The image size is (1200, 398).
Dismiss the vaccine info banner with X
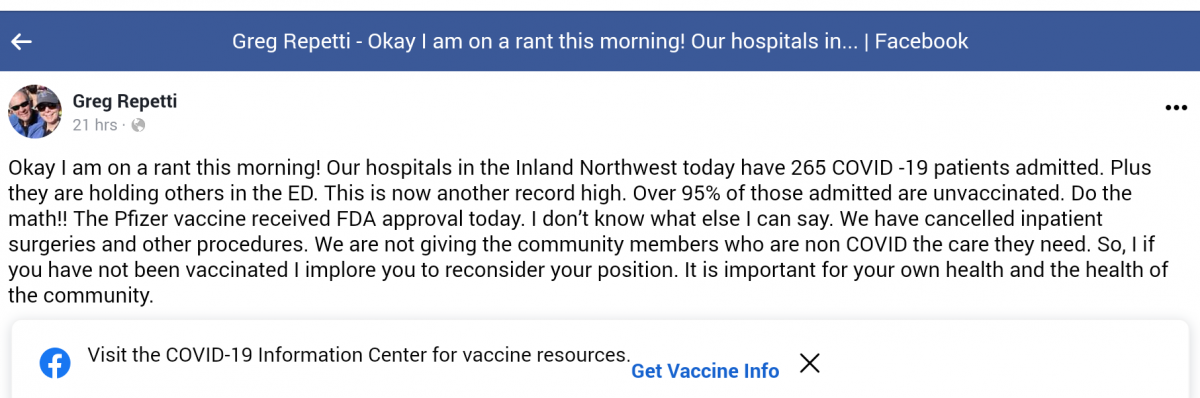click(810, 363)
